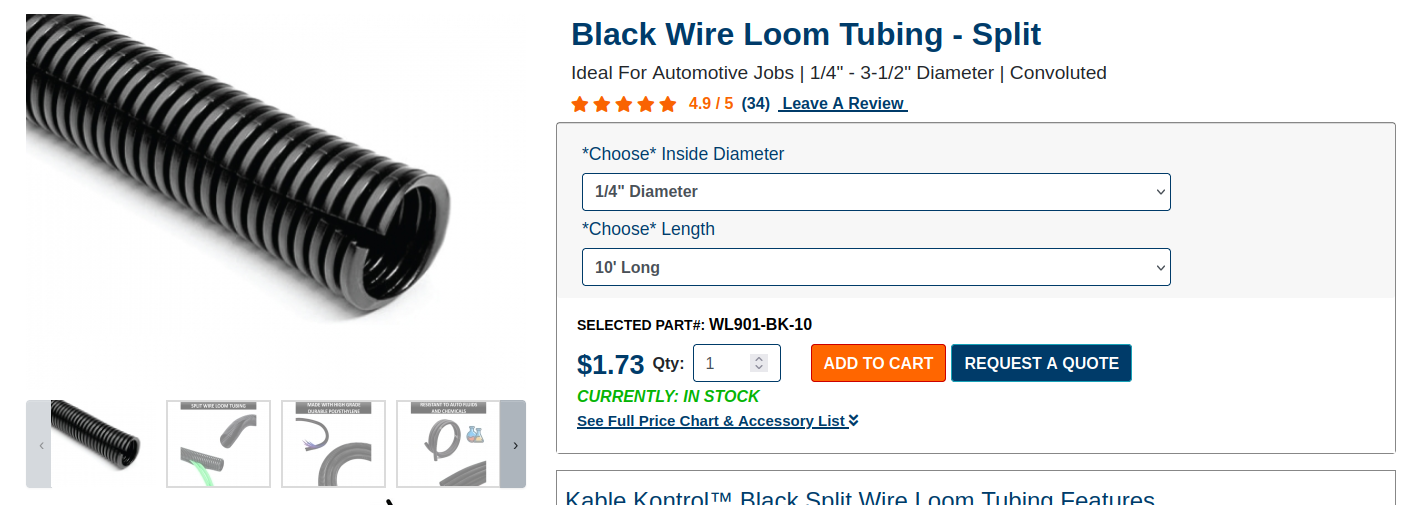Screen dimensions: 1424x505
Task: Click the (34) review count
Action: tap(755, 104)
